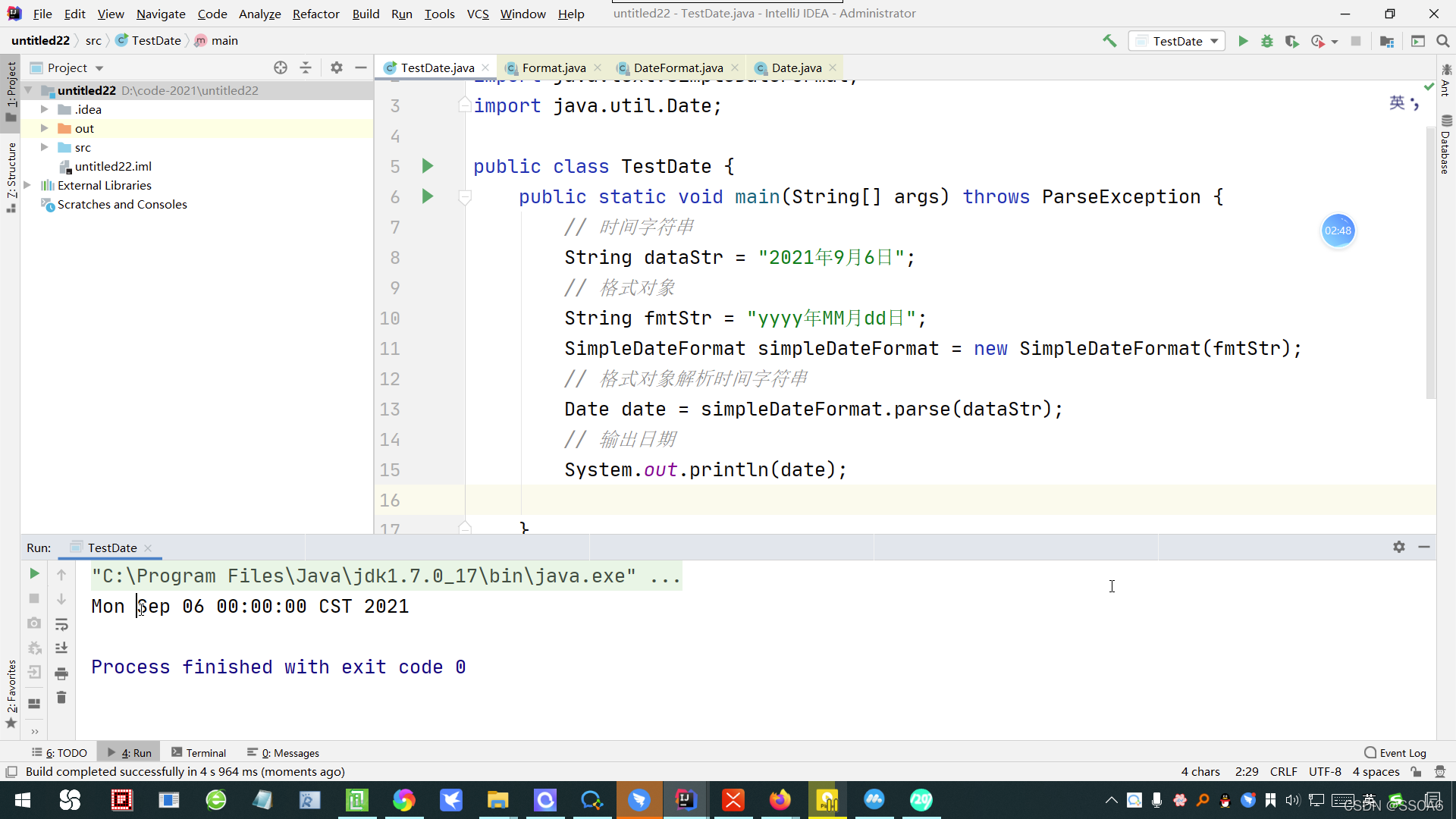Start debugging with the bug icon
This screenshot has height=819, width=1456.
click(1267, 41)
